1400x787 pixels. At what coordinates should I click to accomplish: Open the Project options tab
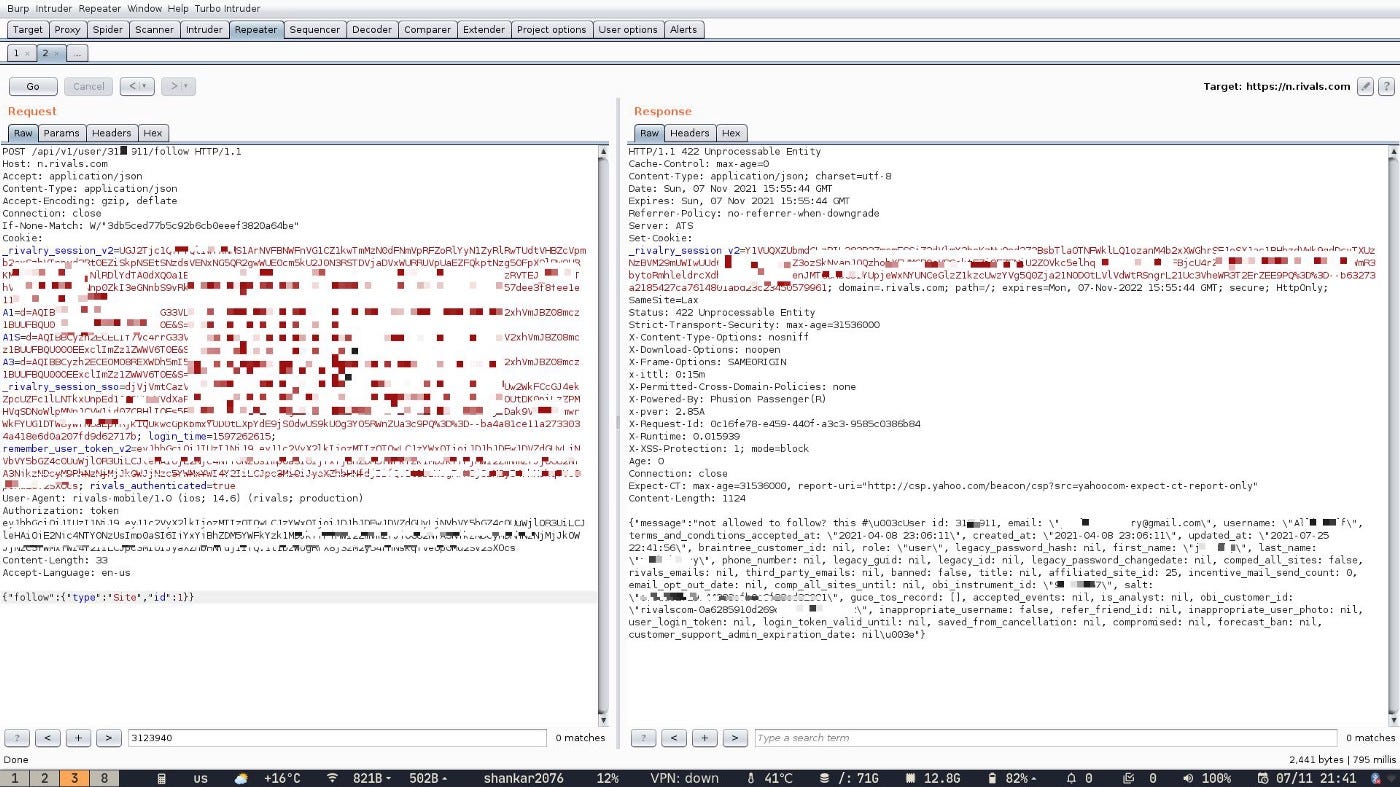click(552, 30)
